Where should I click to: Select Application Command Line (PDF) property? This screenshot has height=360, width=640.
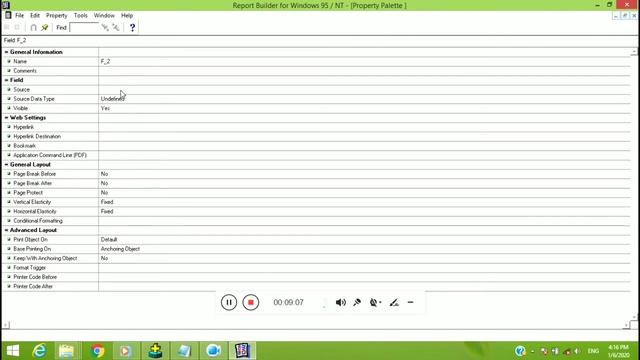coord(316,155)
